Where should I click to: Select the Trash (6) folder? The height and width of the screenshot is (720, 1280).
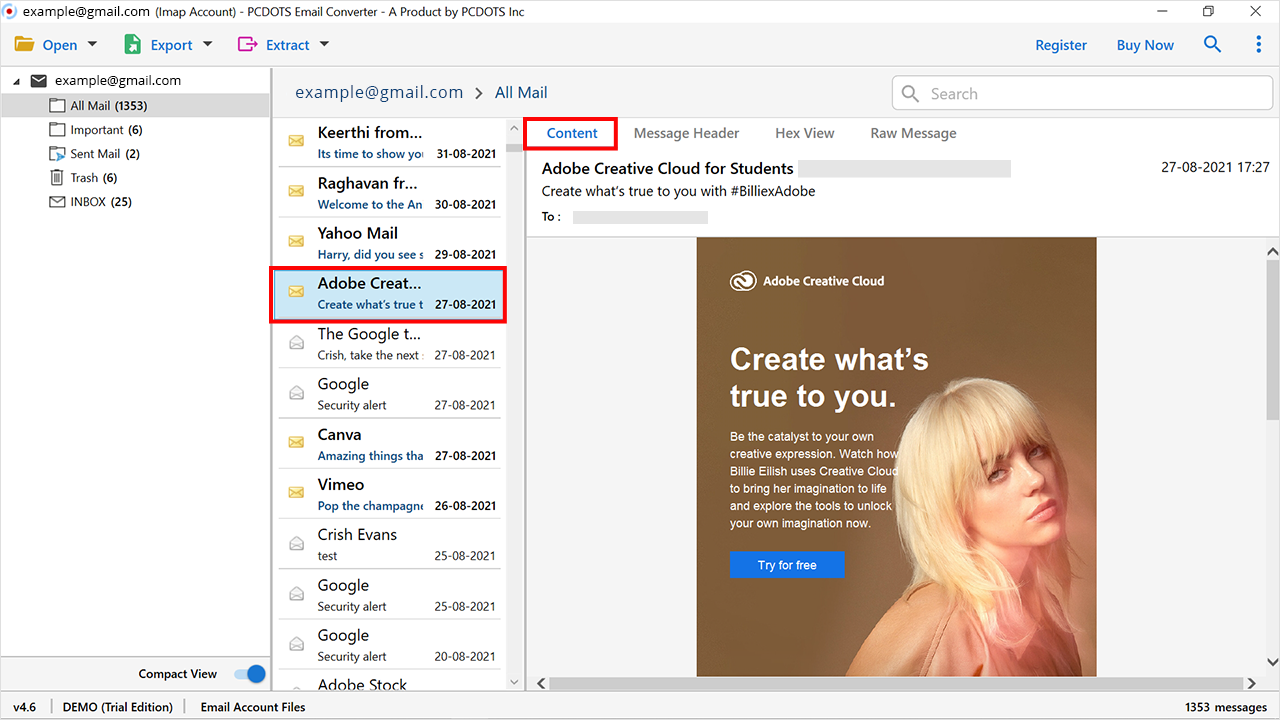(x=135, y=178)
